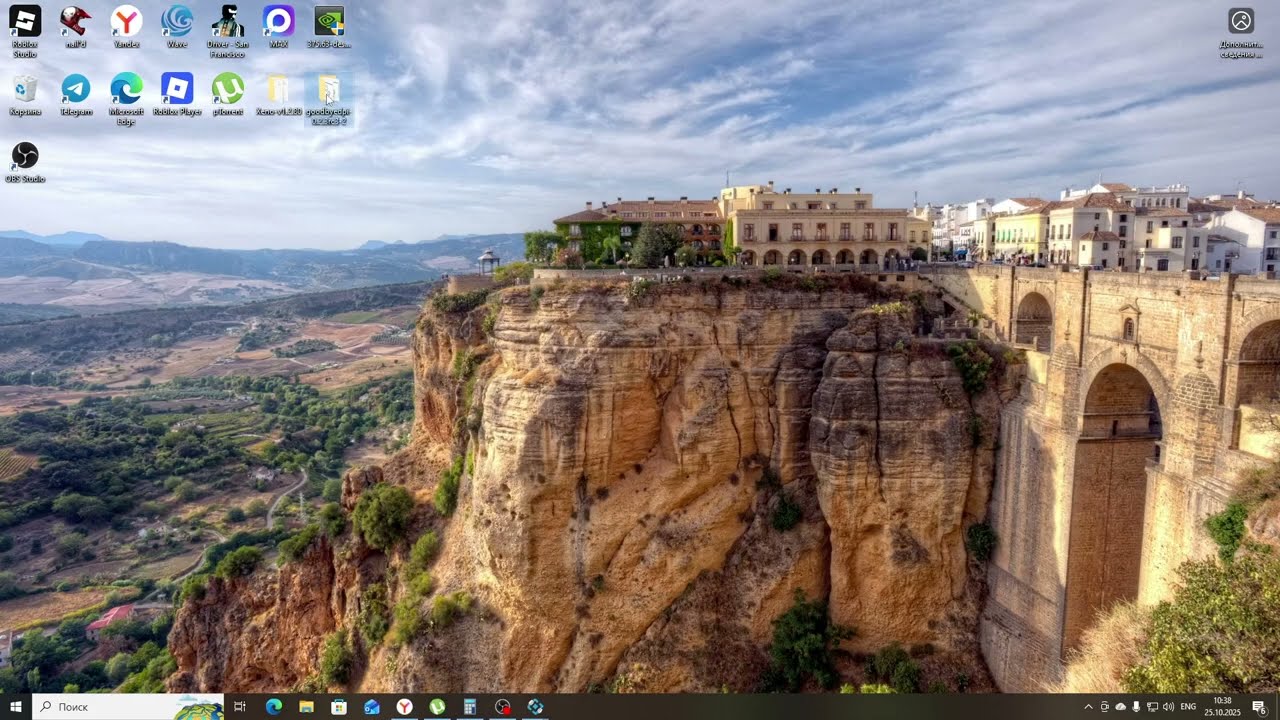Open Calculator from the taskbar
This screenshot has height=720, width=1280.
tap(470, 707)
